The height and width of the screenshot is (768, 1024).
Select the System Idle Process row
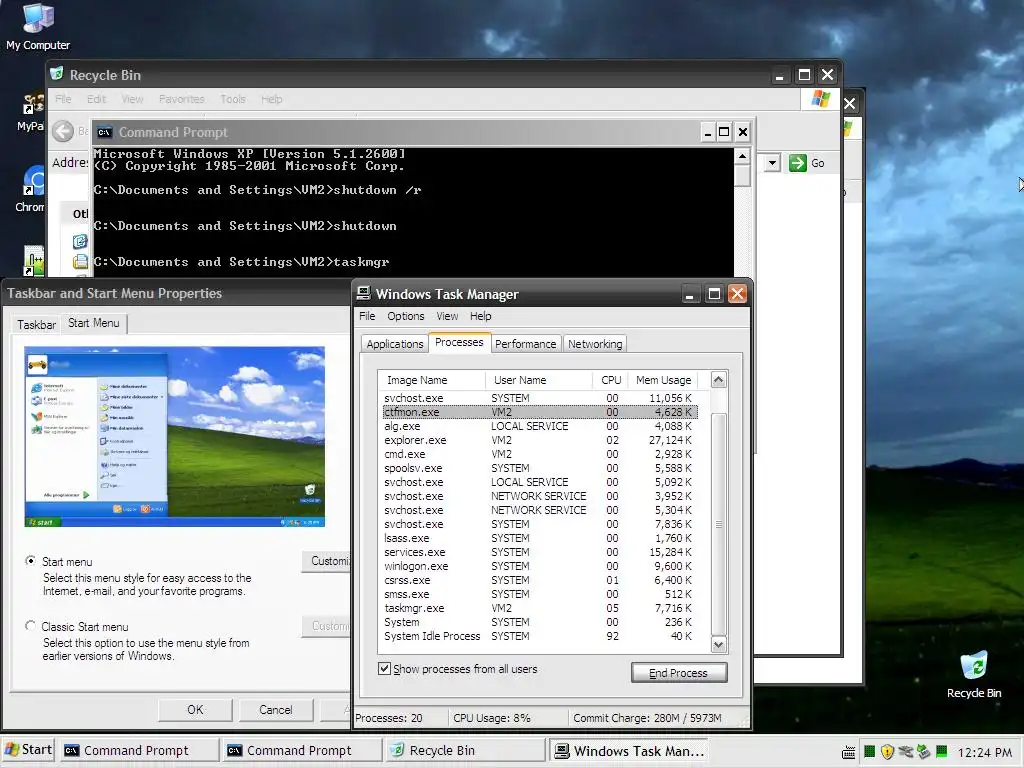pos(539,636)
